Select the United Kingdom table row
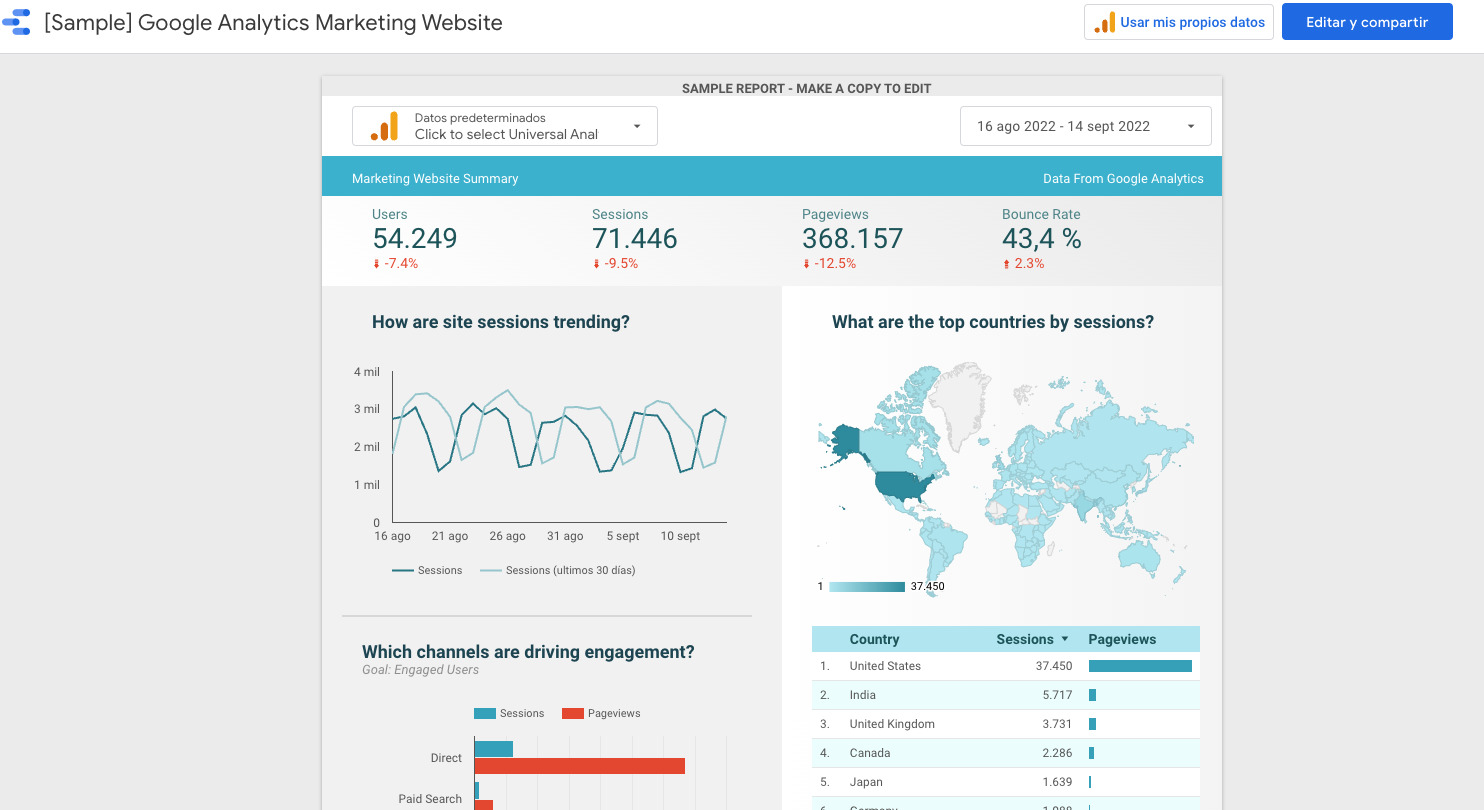Image resolution: width=1484 pixels, height=810 pixels. pyautogui.click(x=1005, y=724)
